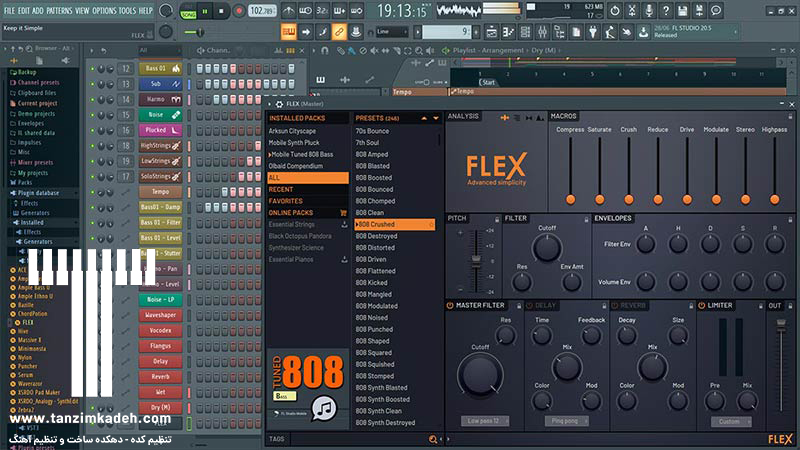The image size is (800, 450).
Task: Pause playback in transport bar
Action: point(205,11)
